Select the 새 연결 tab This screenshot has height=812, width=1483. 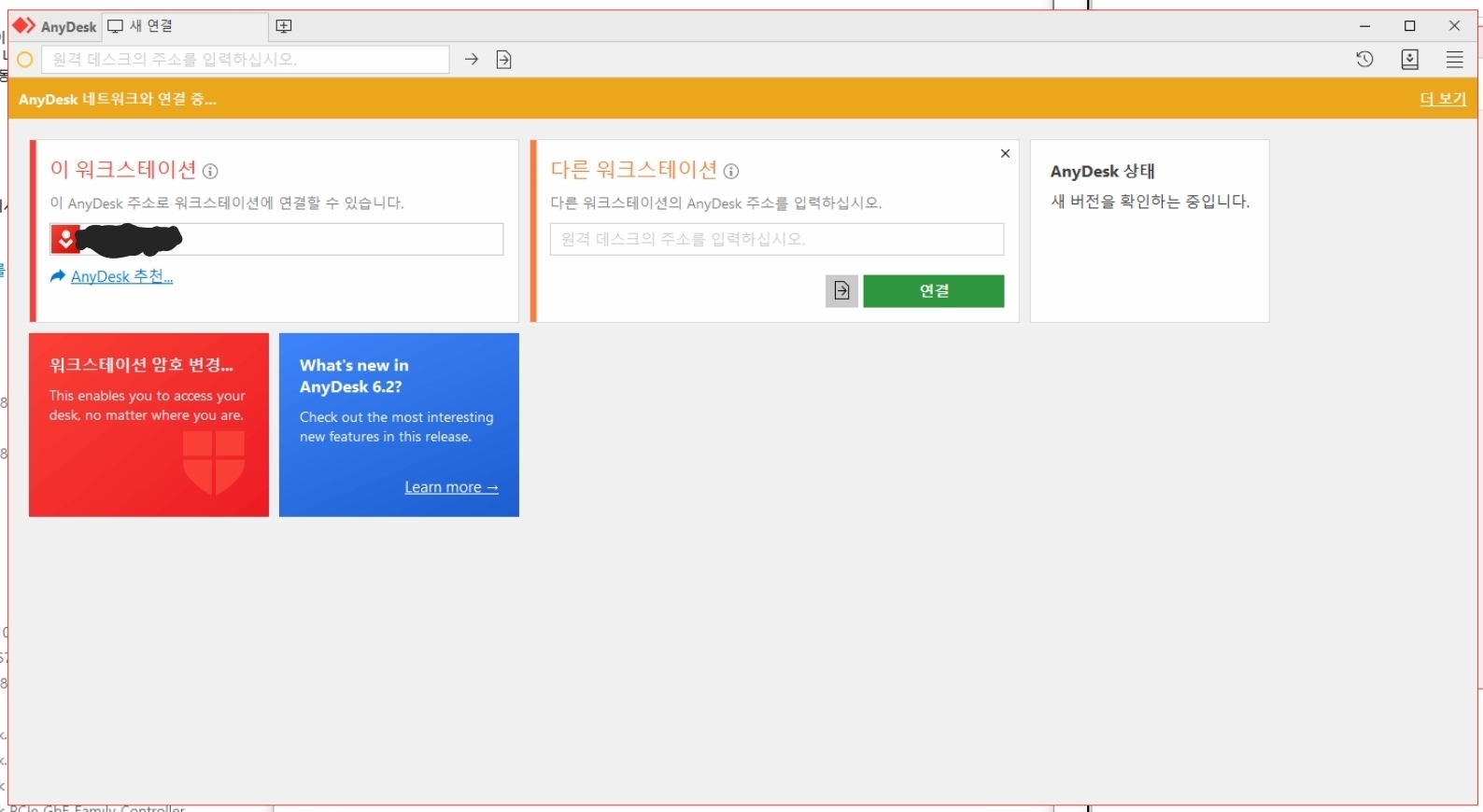(185, 26)
